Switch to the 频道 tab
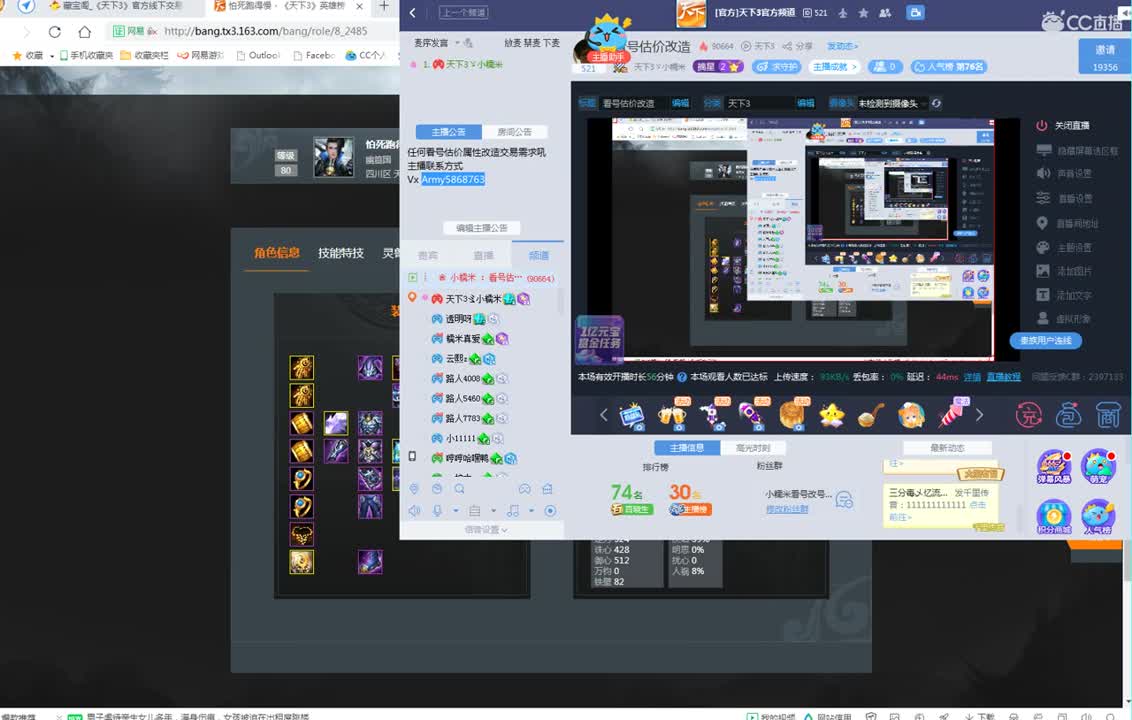Image resolution: width=1132 pixels, height=720 pixels. [x=538, y=255]
